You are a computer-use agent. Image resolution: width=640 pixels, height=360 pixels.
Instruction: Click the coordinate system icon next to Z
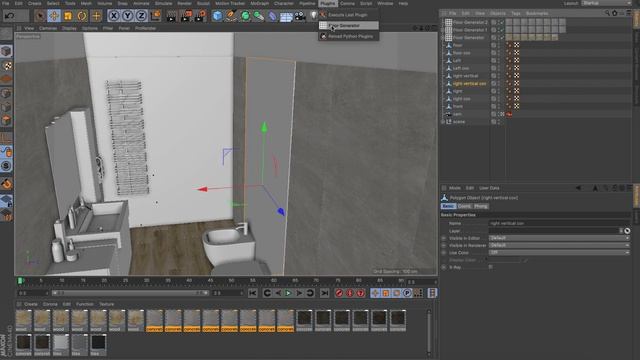coord(156,16)
